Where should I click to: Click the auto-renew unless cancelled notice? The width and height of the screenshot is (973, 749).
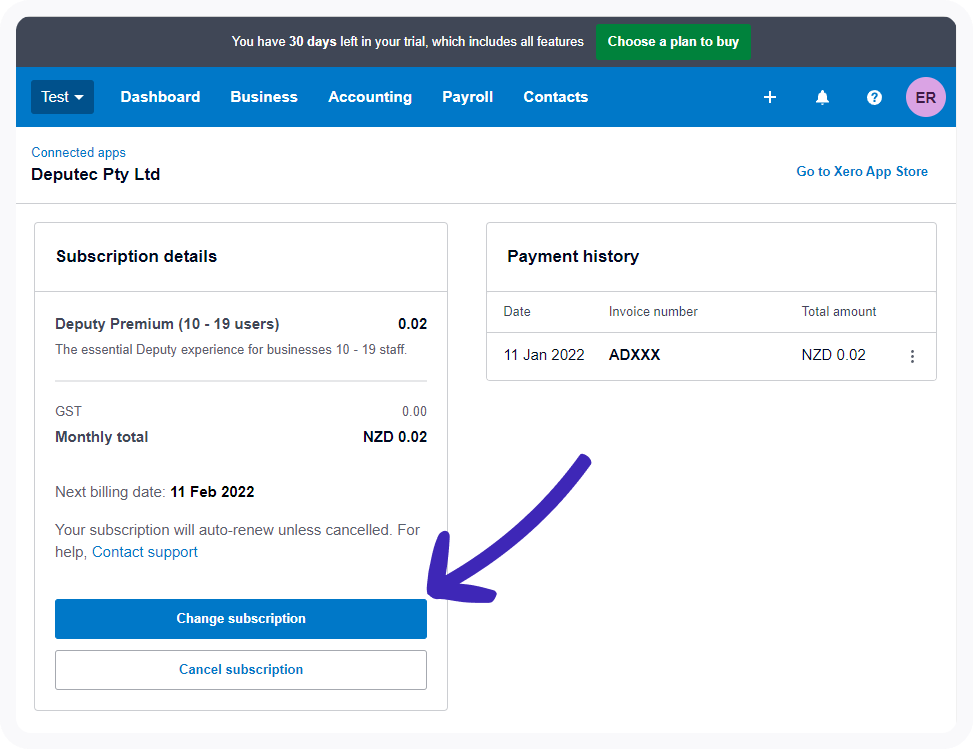click(x=238, y=540)
